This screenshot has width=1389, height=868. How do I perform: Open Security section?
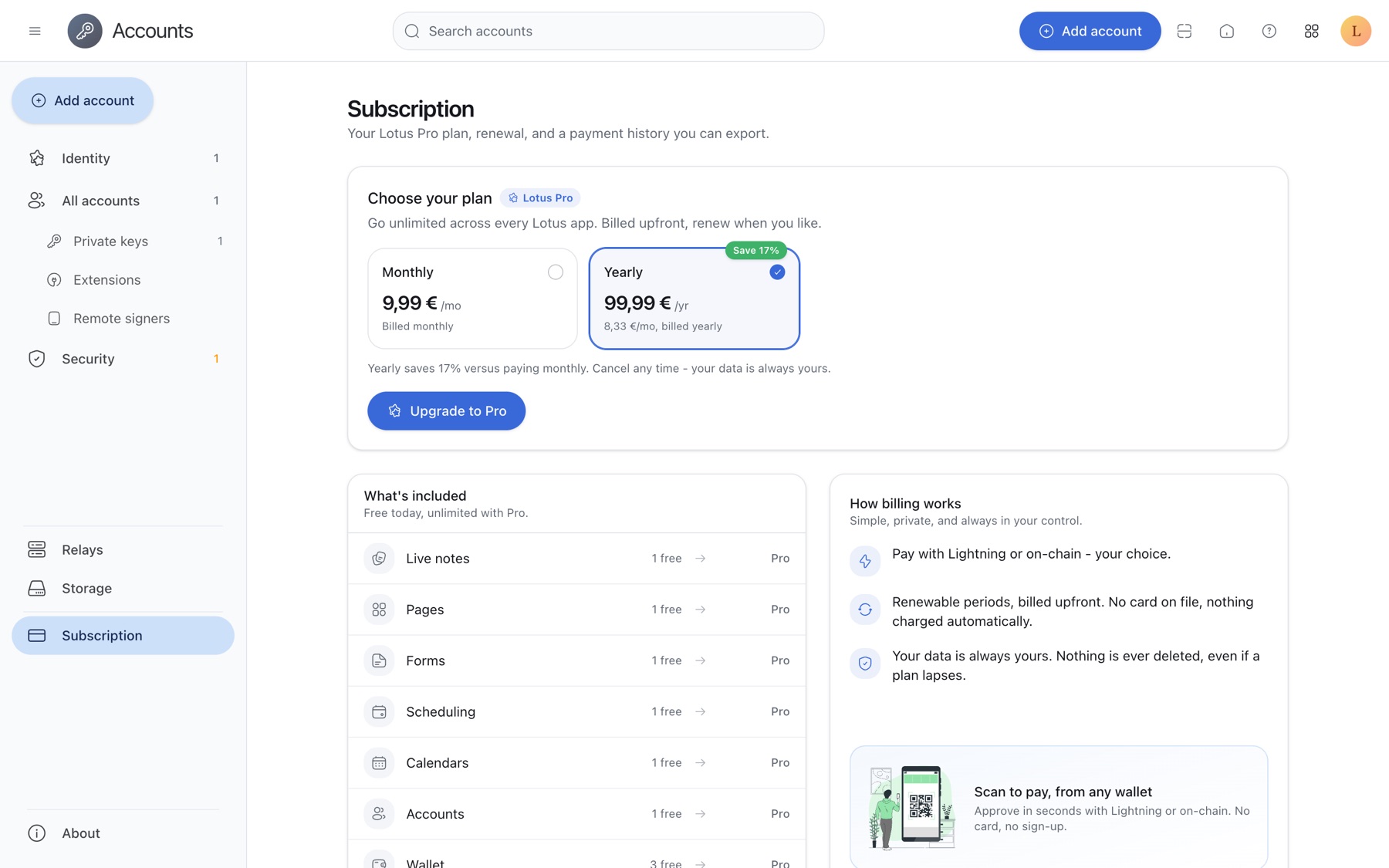[123, 359]
